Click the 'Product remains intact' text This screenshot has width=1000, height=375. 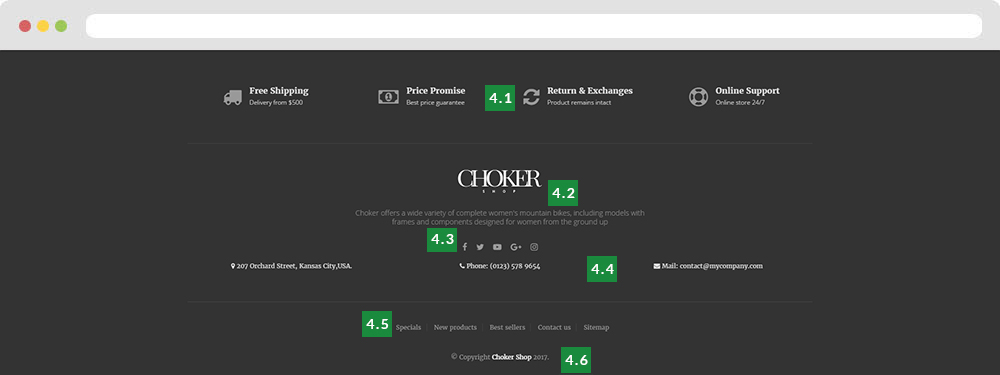click(579, 102)
